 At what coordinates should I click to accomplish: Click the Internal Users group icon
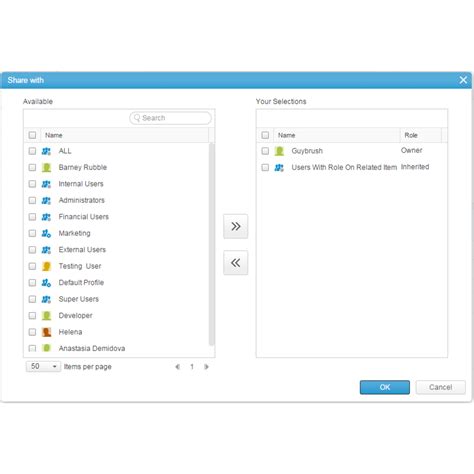[46, 184]
